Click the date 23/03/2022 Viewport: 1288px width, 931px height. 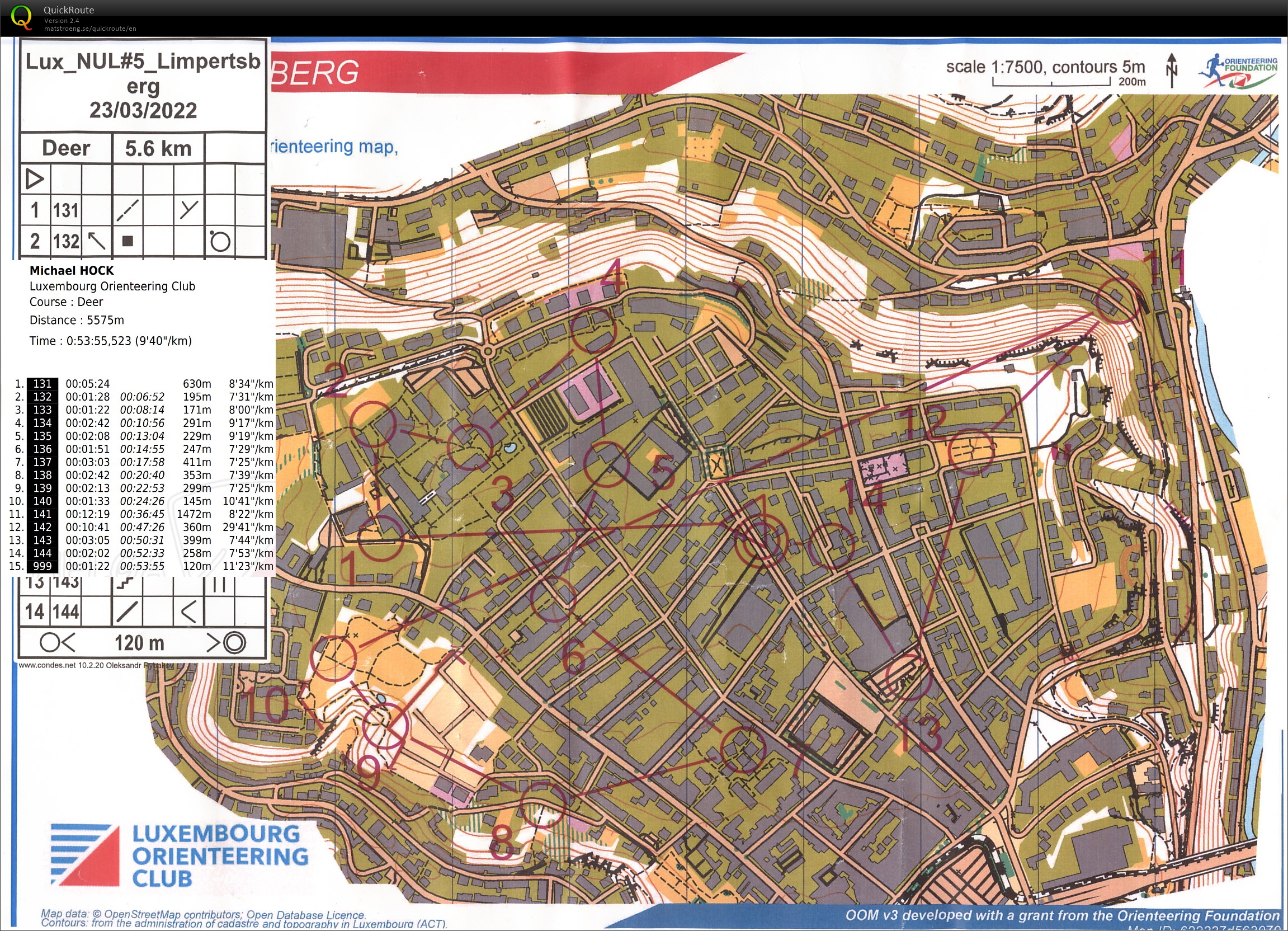click(143, 110)
